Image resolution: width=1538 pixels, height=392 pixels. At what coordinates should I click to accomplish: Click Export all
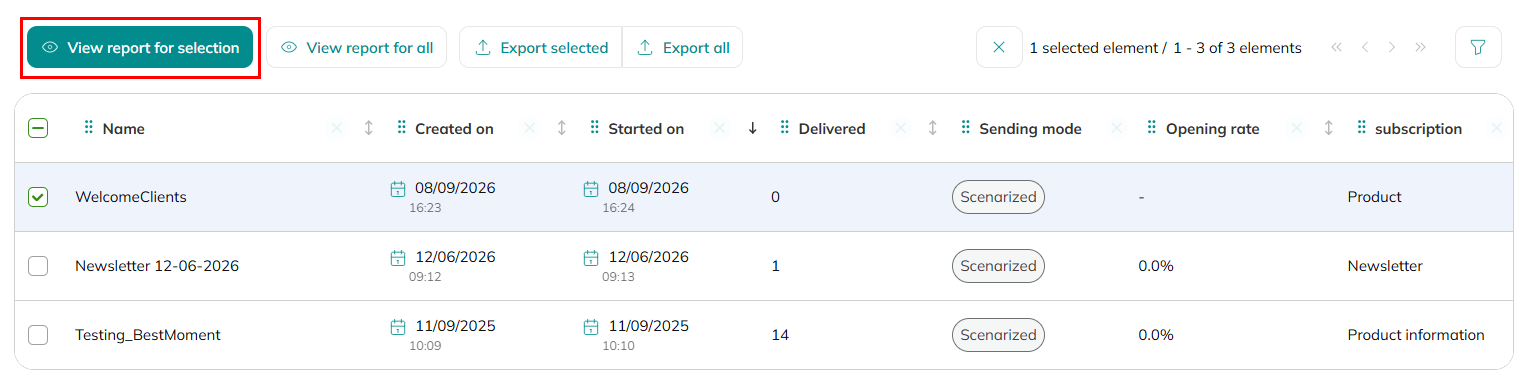683,47
